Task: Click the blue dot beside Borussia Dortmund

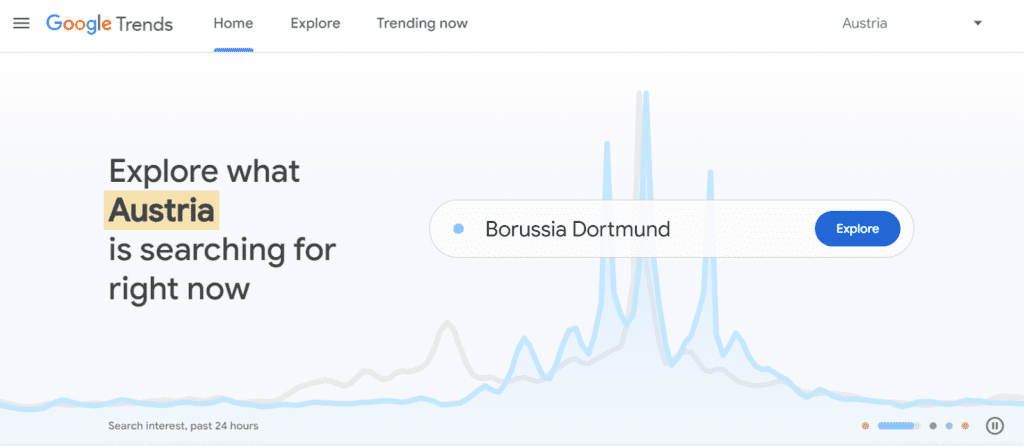Action: click(x=458, y=229)
